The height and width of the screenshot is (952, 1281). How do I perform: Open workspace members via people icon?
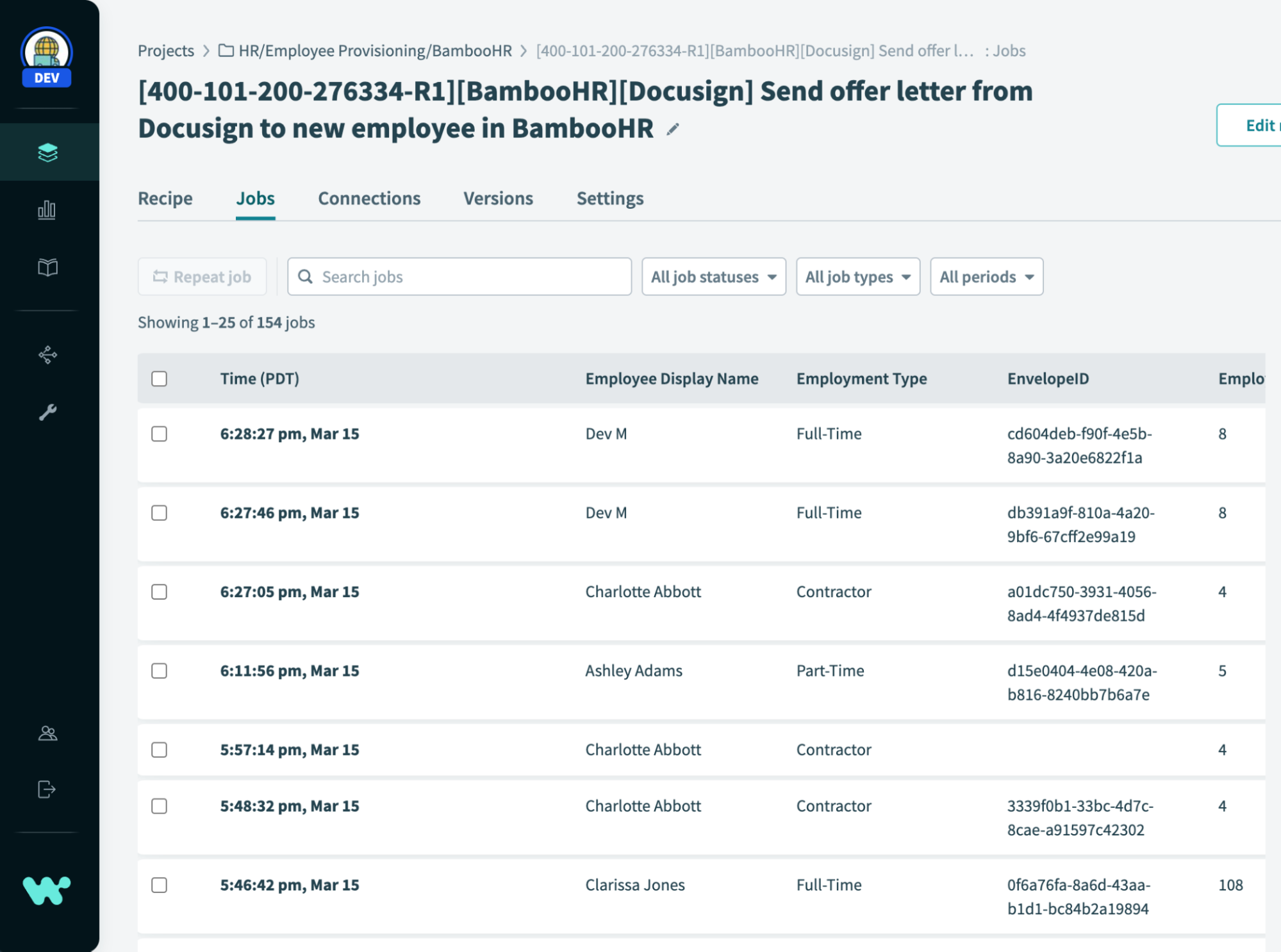(47, 734)
